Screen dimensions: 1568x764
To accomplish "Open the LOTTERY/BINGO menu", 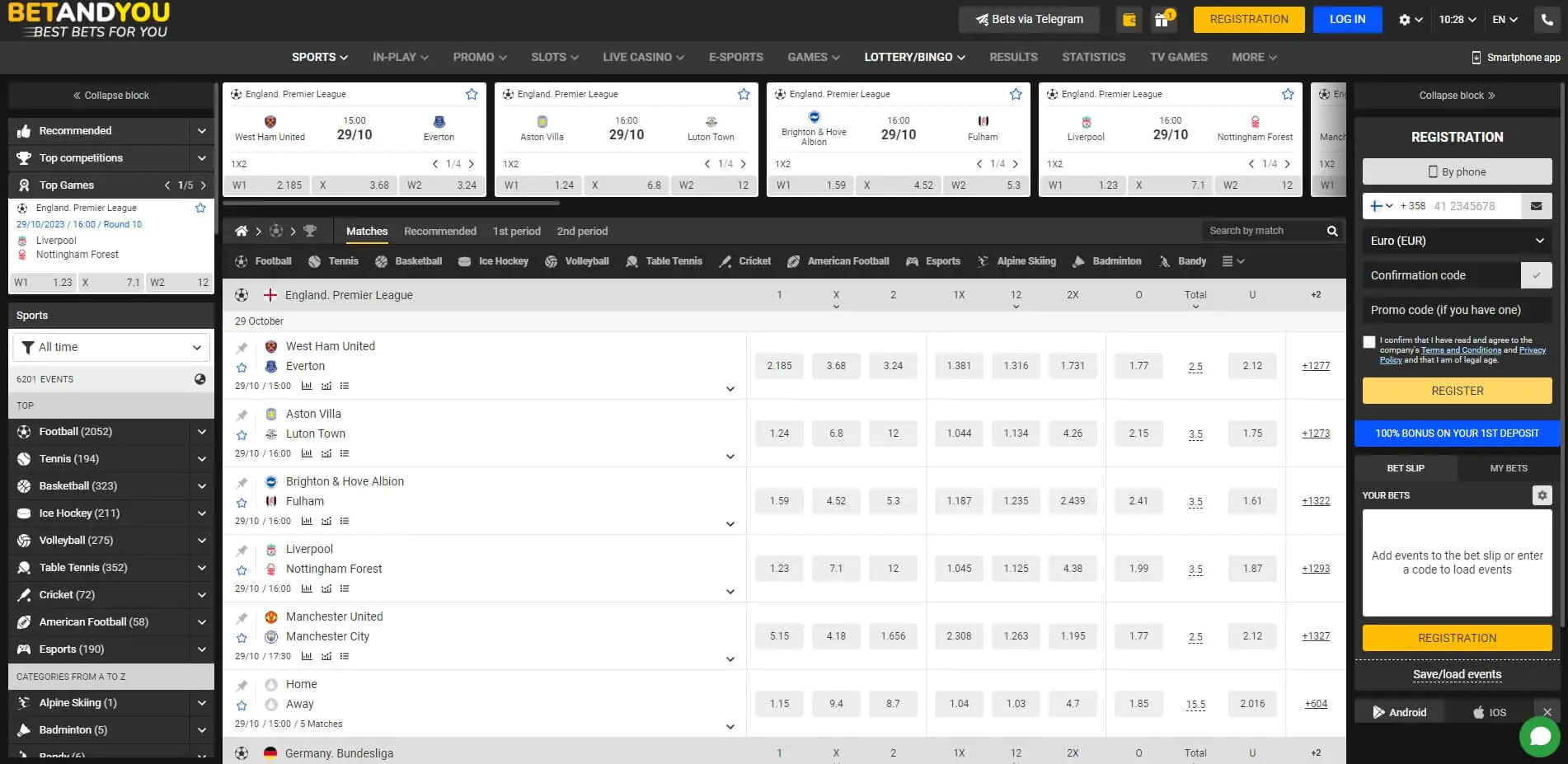I will tap(913, 57).
